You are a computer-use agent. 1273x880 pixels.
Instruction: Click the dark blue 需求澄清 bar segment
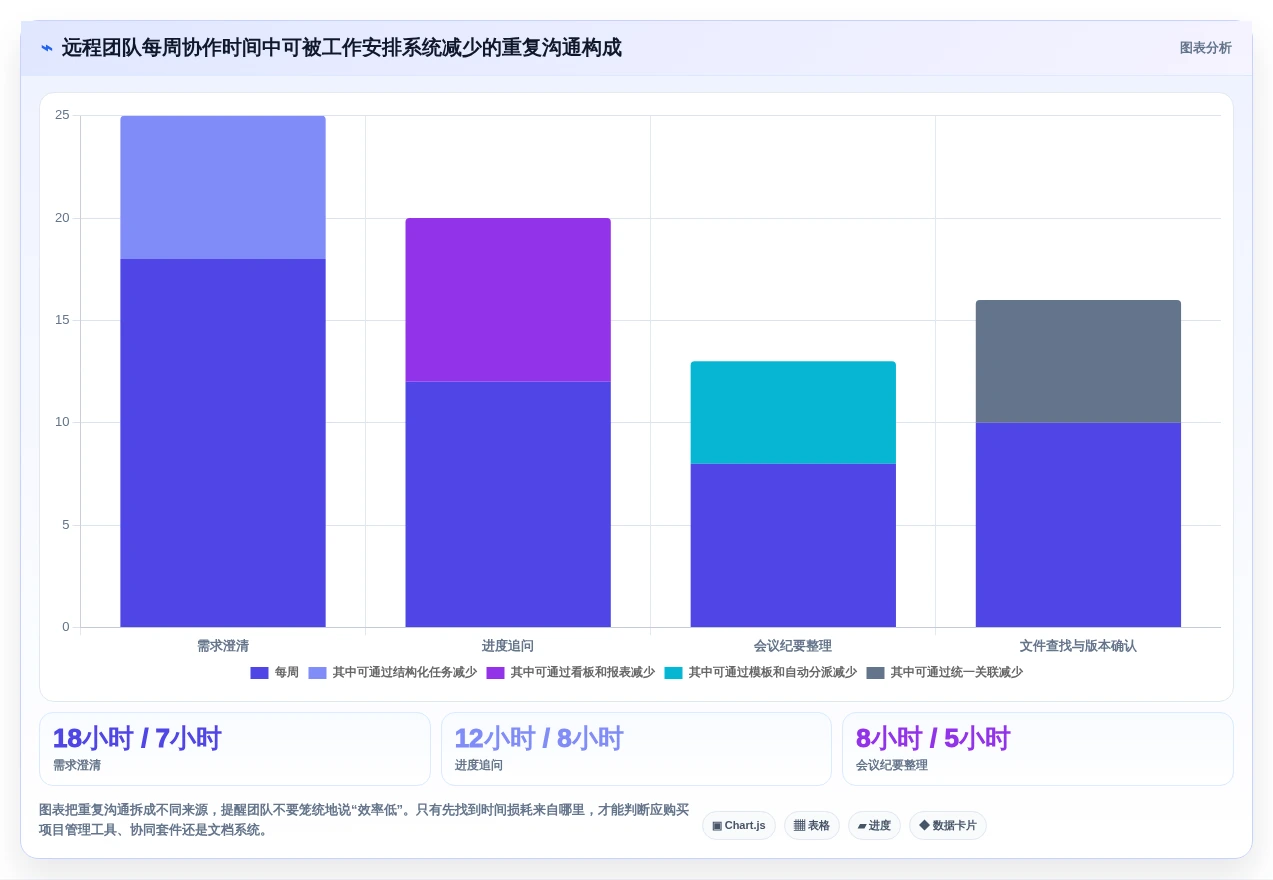click(223, 443)
